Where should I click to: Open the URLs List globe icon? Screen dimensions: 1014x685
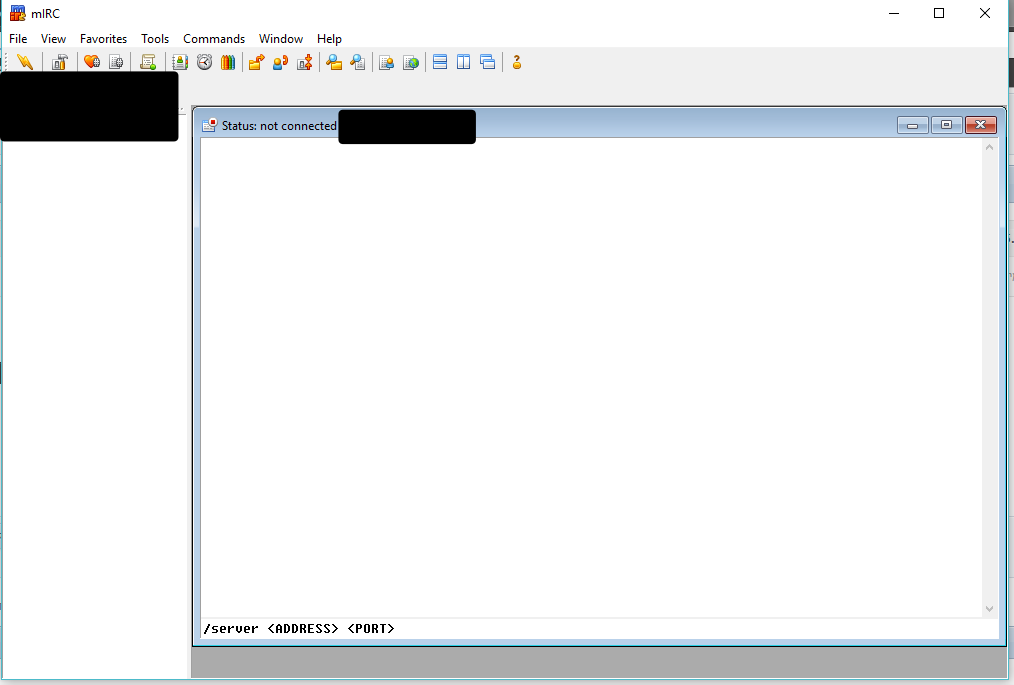pos(411,62)
